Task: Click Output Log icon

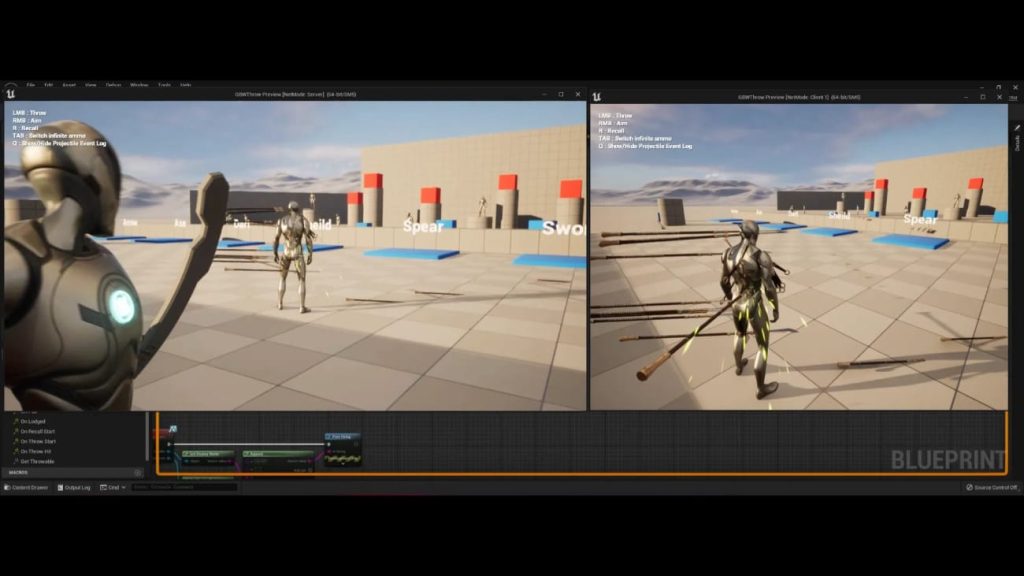Action: click(61, 487)
